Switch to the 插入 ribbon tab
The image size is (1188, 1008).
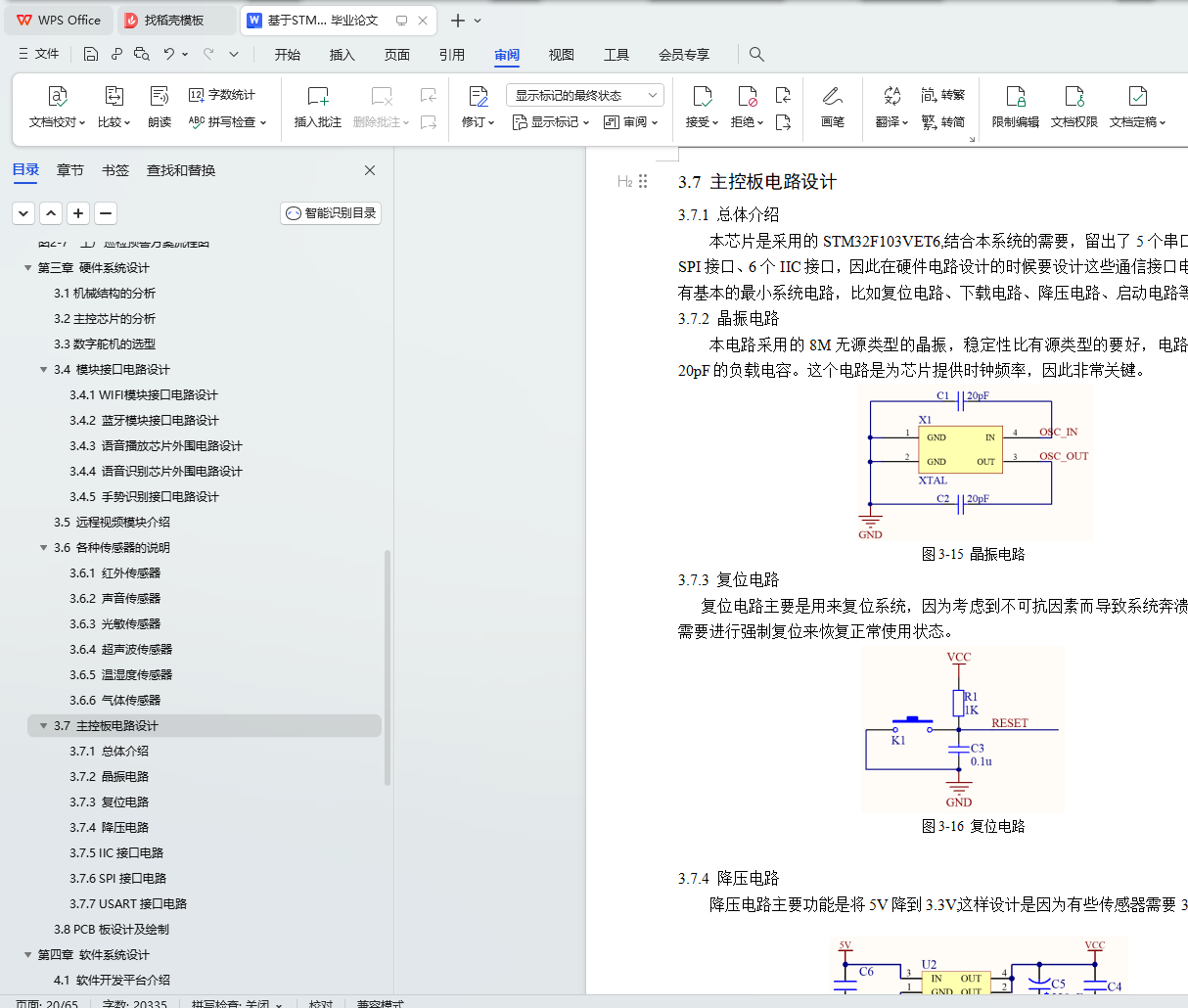pos(343,55)
